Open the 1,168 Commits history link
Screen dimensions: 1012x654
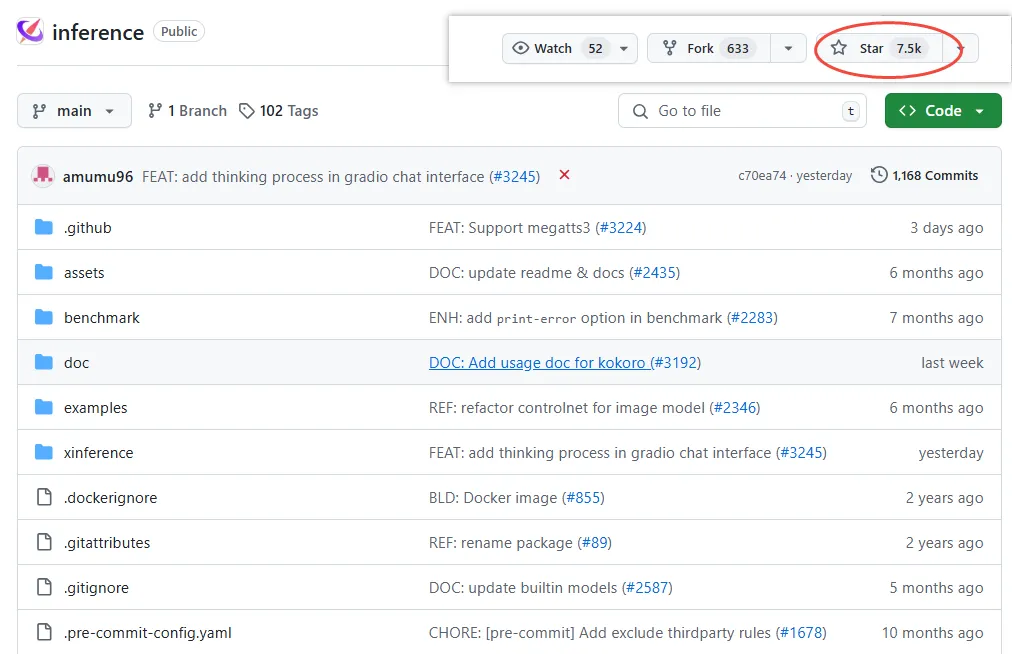[x=924, y=176]
